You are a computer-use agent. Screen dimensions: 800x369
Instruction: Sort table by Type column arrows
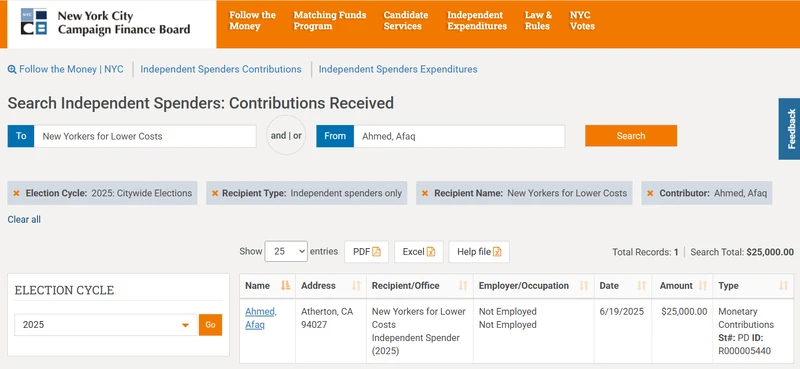pos(784,286)
